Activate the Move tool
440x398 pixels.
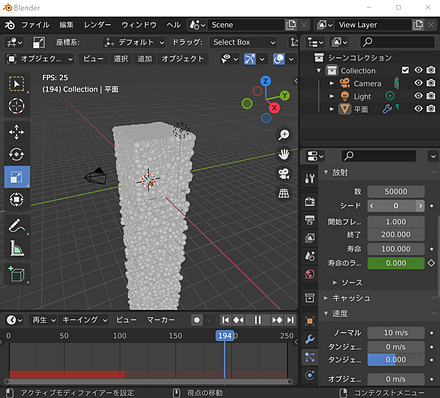pos(17,132)
